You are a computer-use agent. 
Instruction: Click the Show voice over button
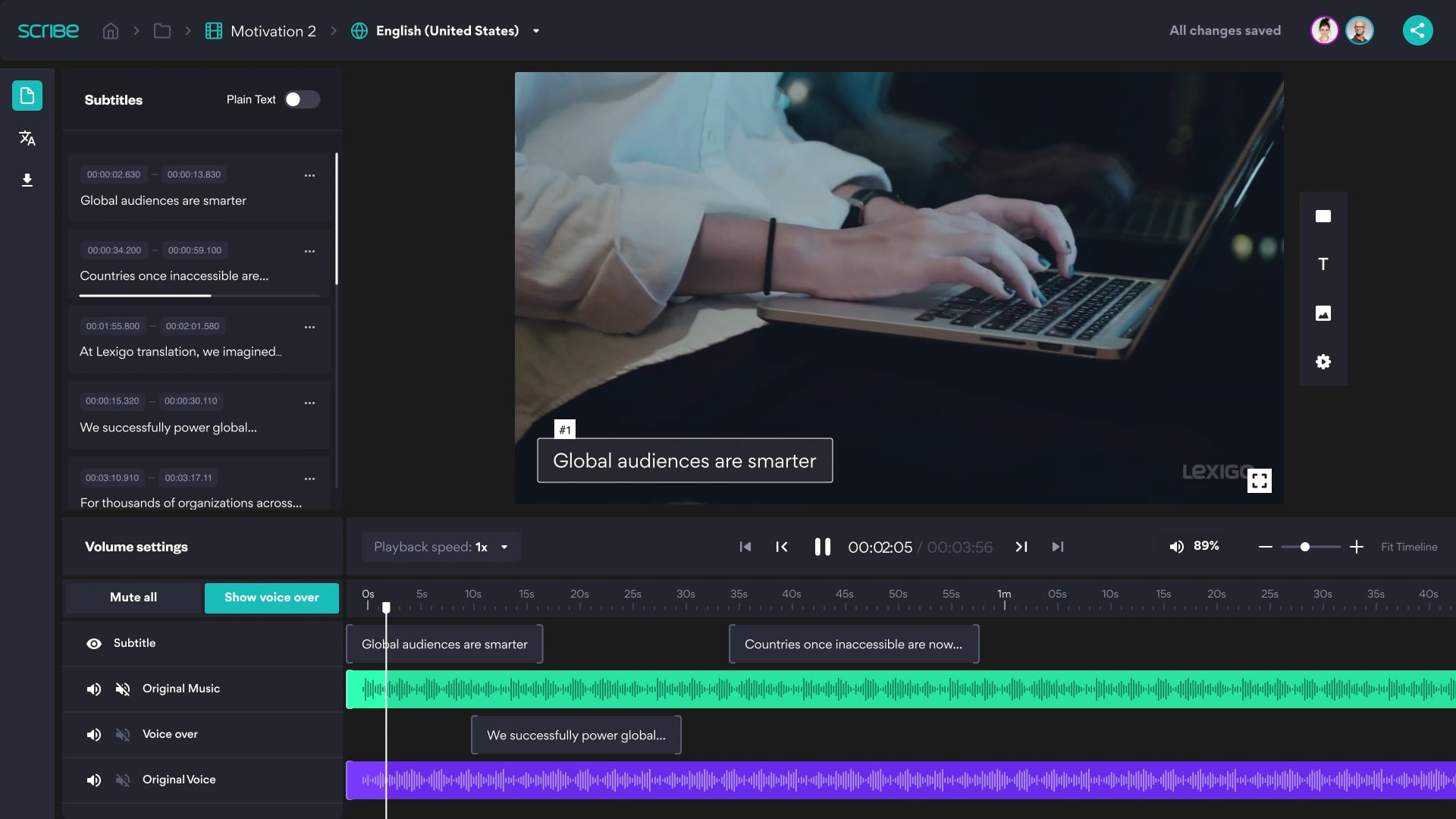coord(271,598)
